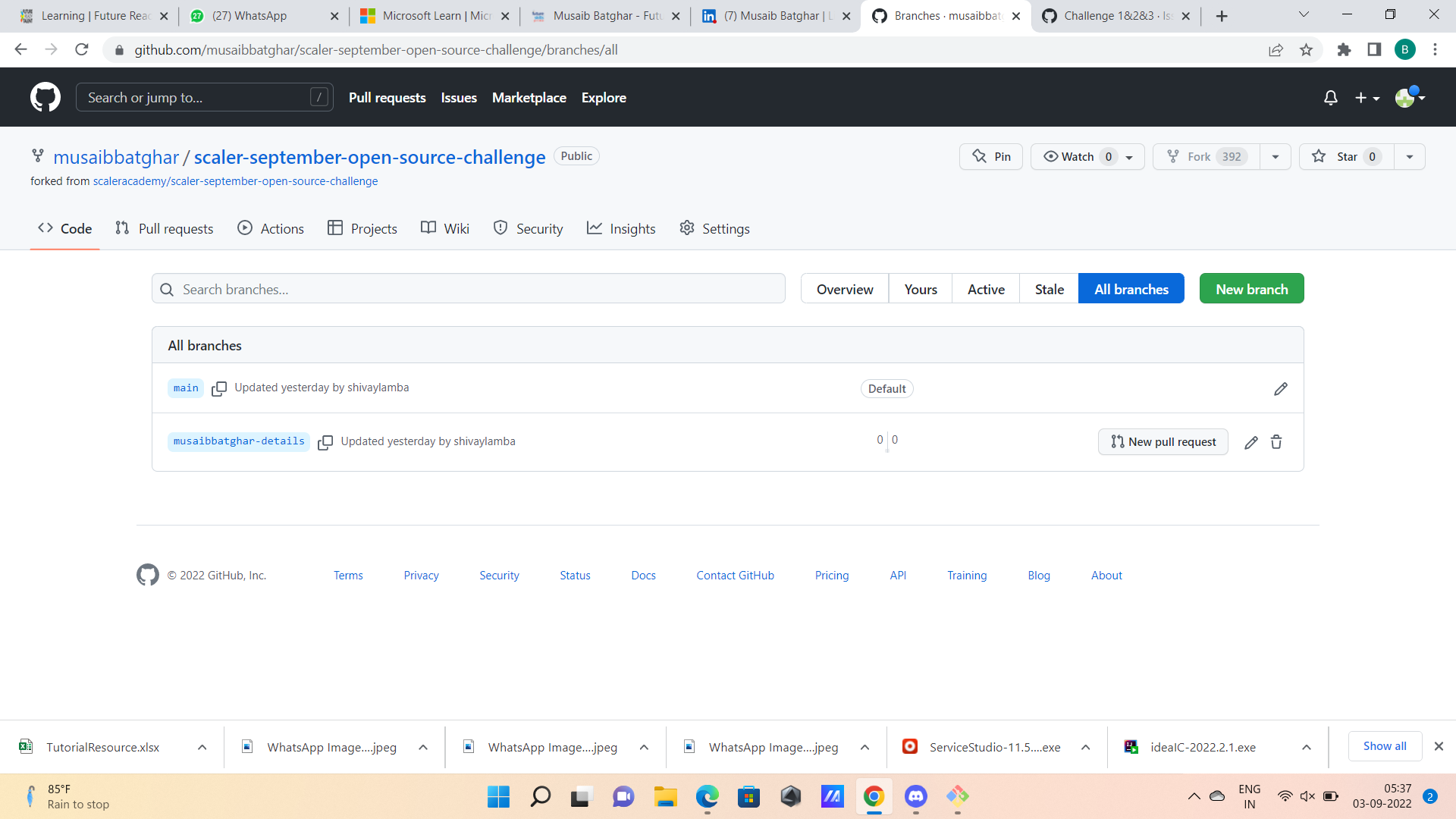Copy the main branch name
The image size is (1456, 819).
[x=219, y=388]
